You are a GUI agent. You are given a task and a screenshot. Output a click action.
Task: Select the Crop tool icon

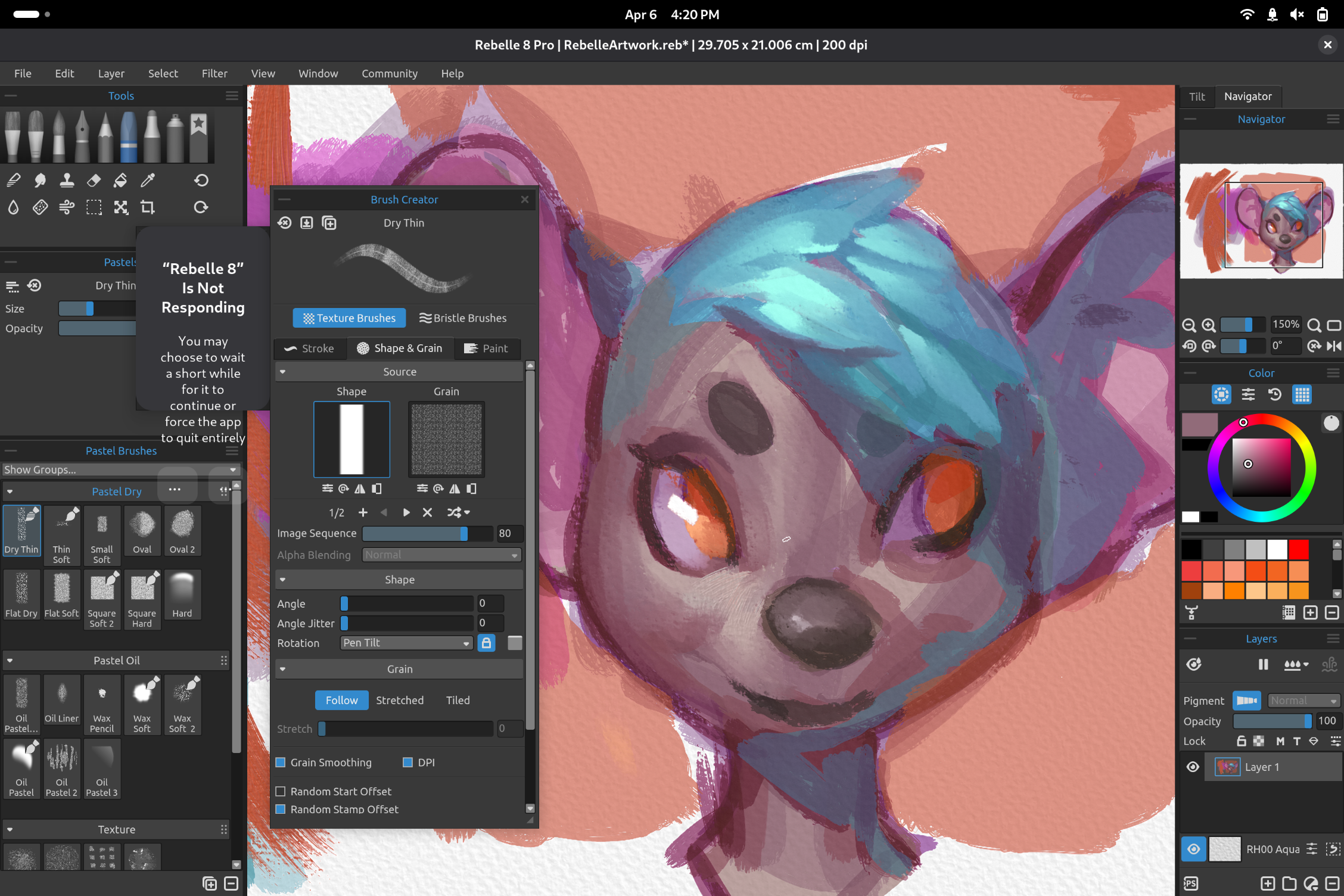(147, 207)
